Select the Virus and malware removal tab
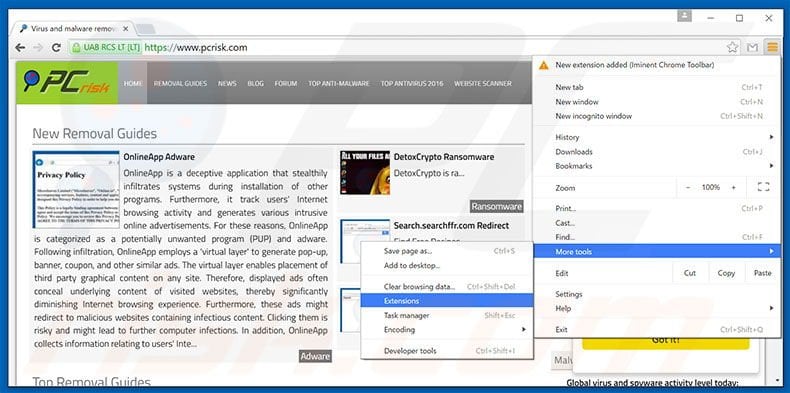The image size is (790, 393). click(74, 29)
